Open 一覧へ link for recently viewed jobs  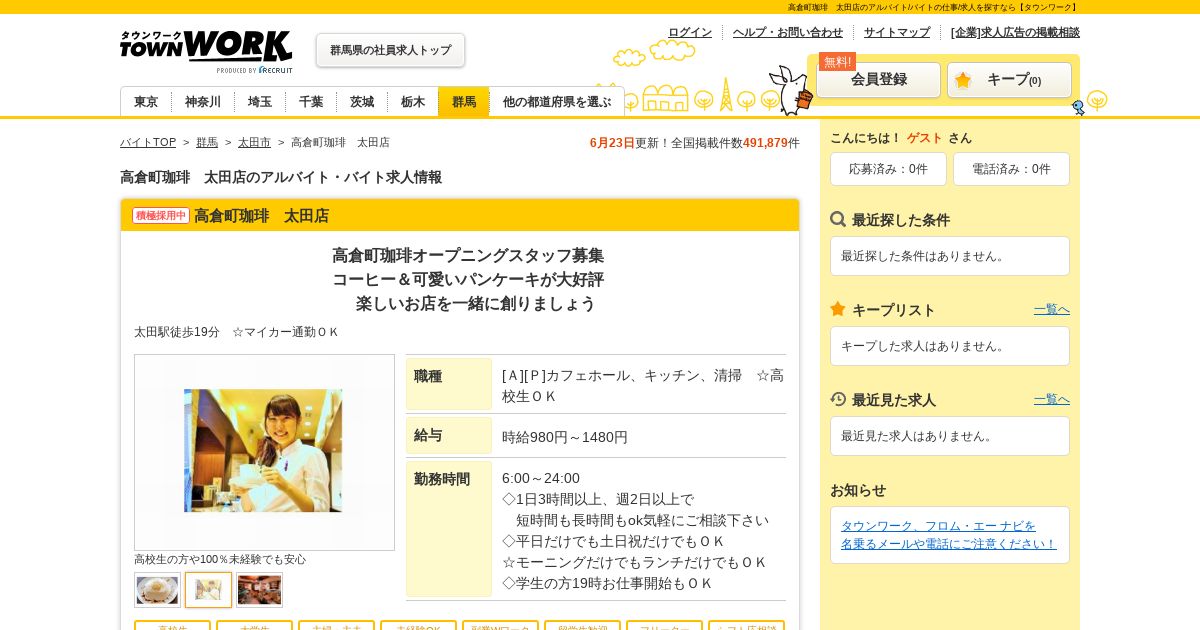pos(1052,399)
